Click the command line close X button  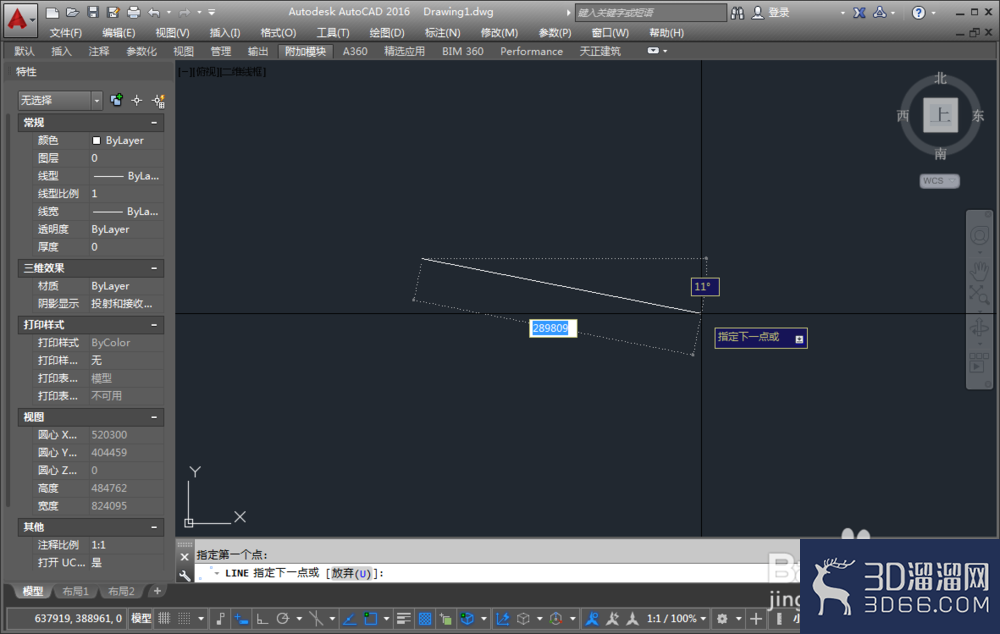184,557
